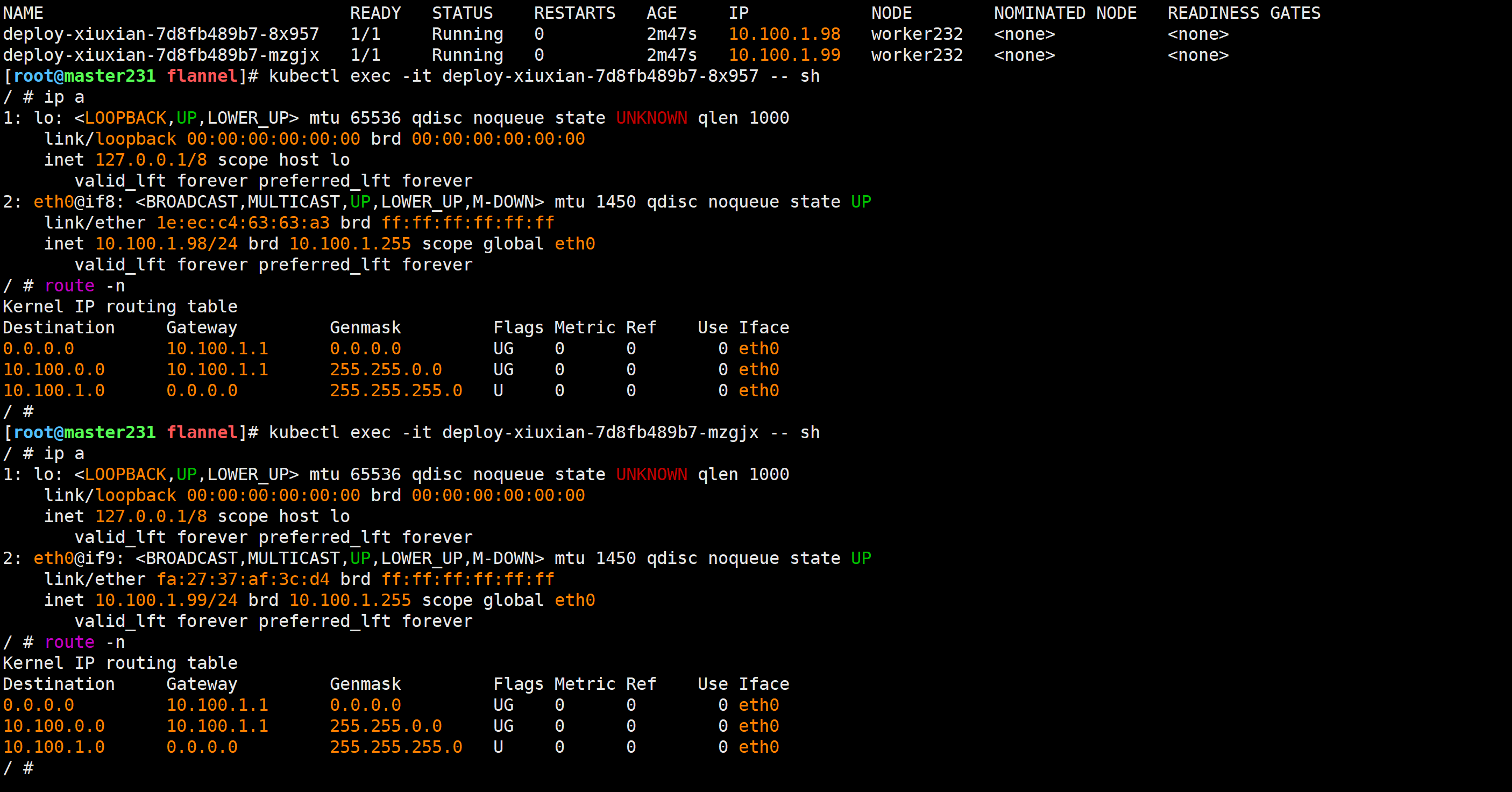Click the pod IP 10.100.1.99 in the IP column
The height and width of the screenshot is (792, 1512).
point(784,55)
